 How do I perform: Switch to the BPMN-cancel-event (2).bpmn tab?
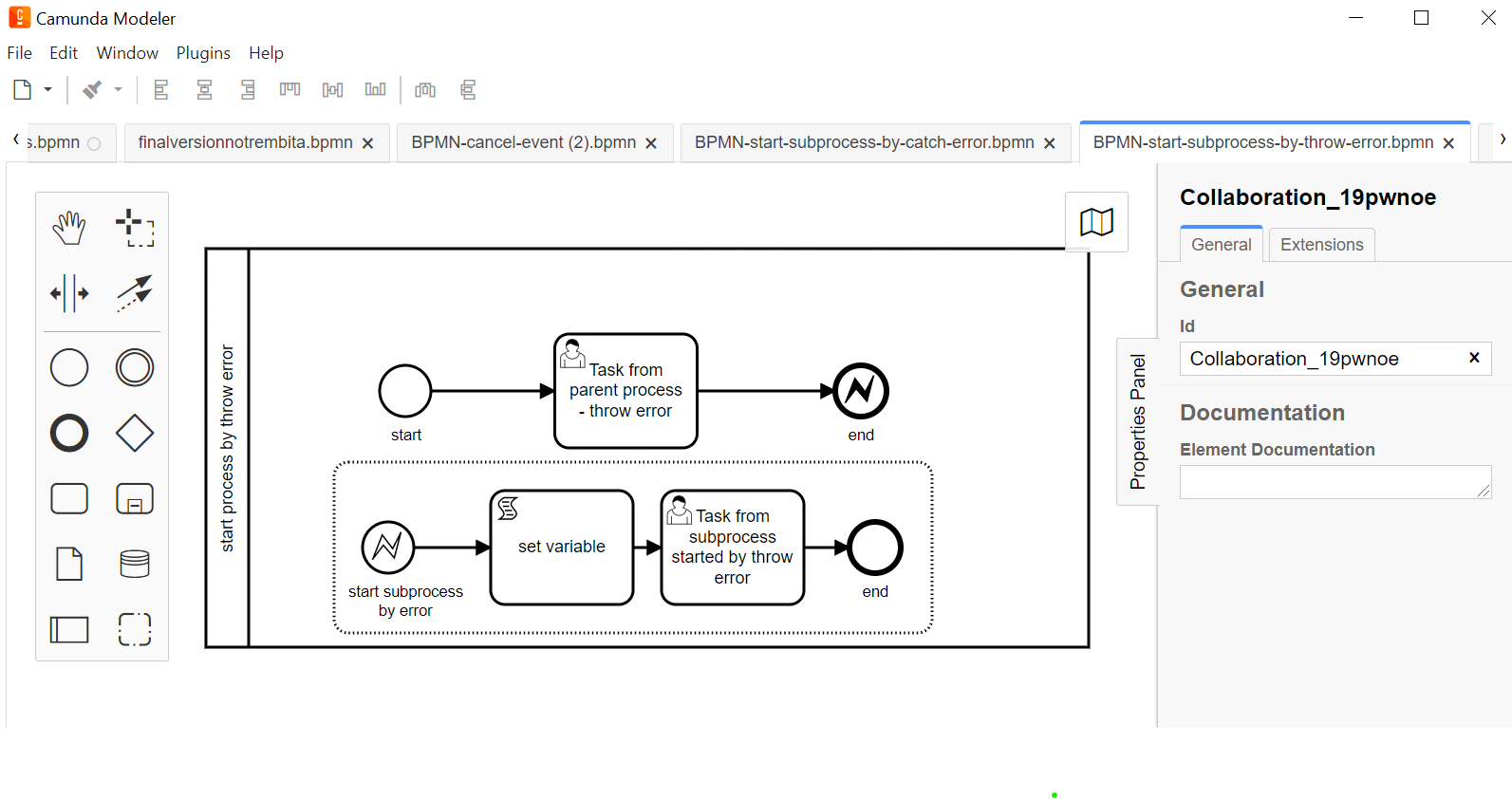click(523, 142)
